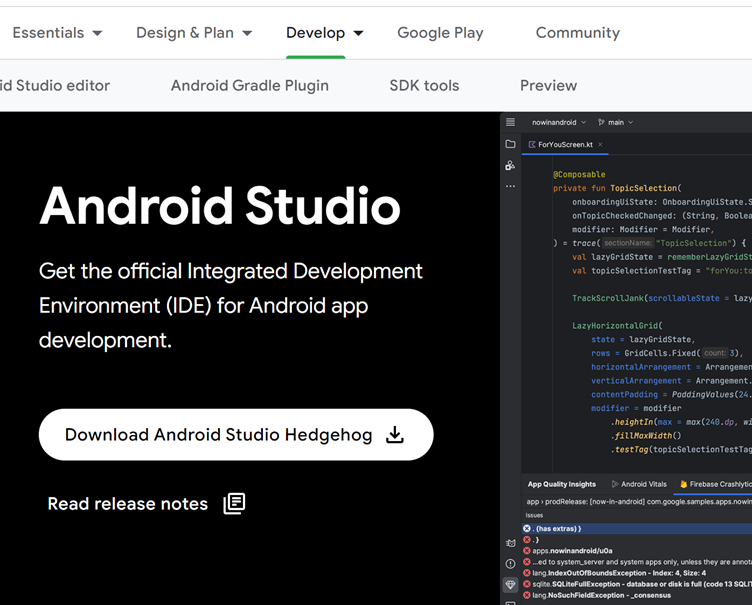
Task: Switch to the Android Vitals tab
Action: click(x=639, y=484)
